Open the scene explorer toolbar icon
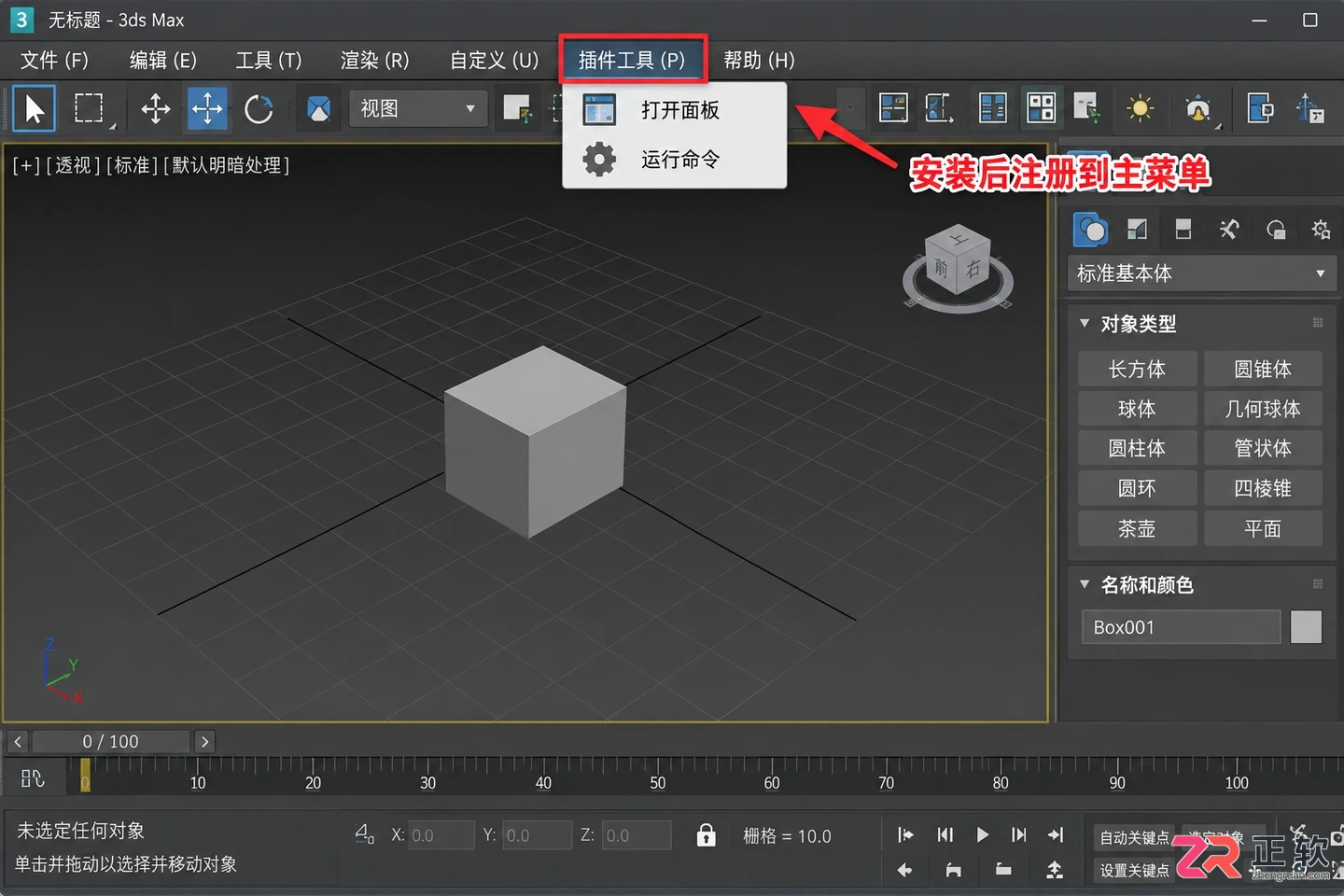The width and height of the screenshot is (1344, 896). [893, 109]
